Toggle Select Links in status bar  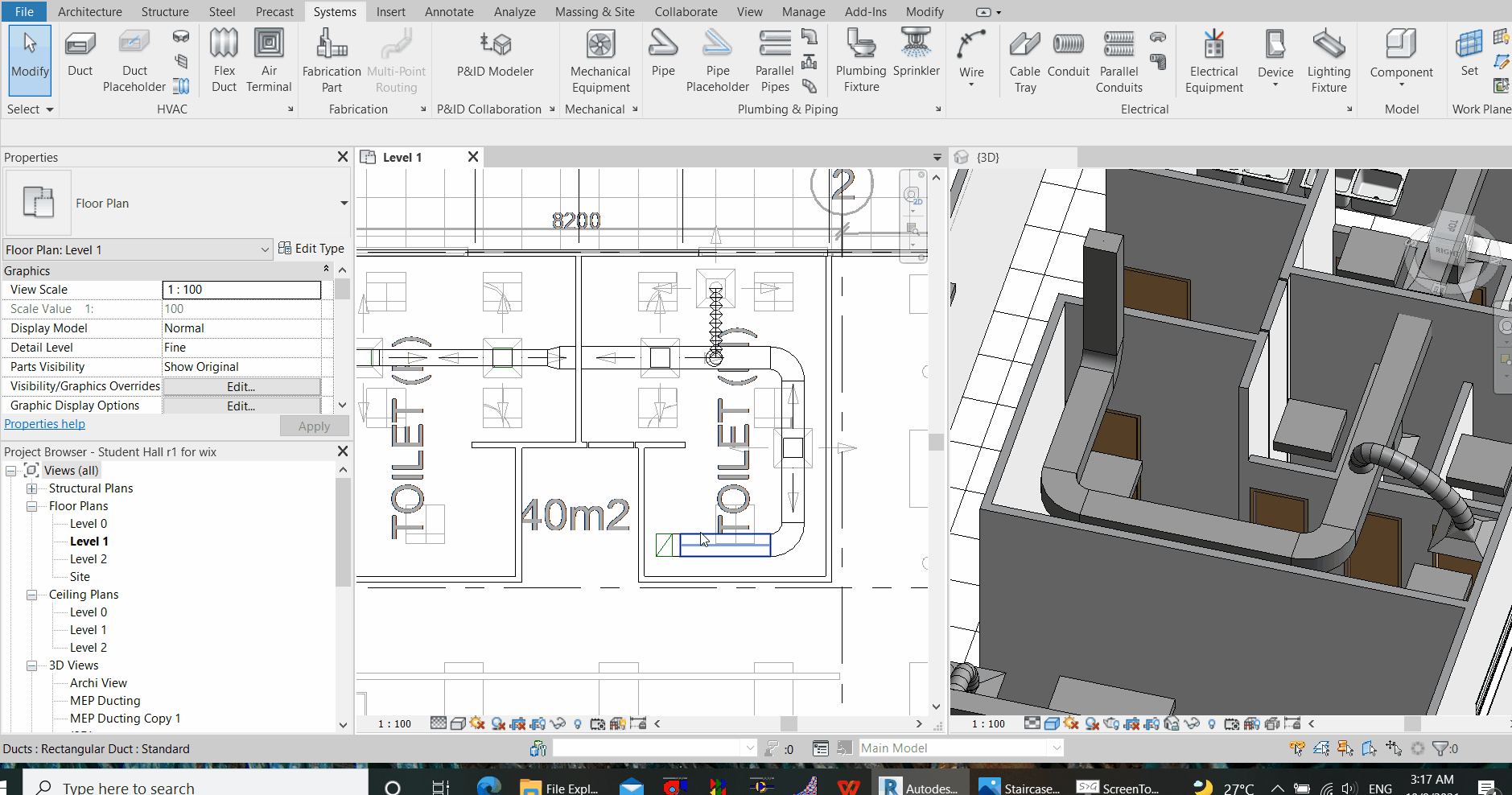pyautogui.click(x=1297, y=748)
